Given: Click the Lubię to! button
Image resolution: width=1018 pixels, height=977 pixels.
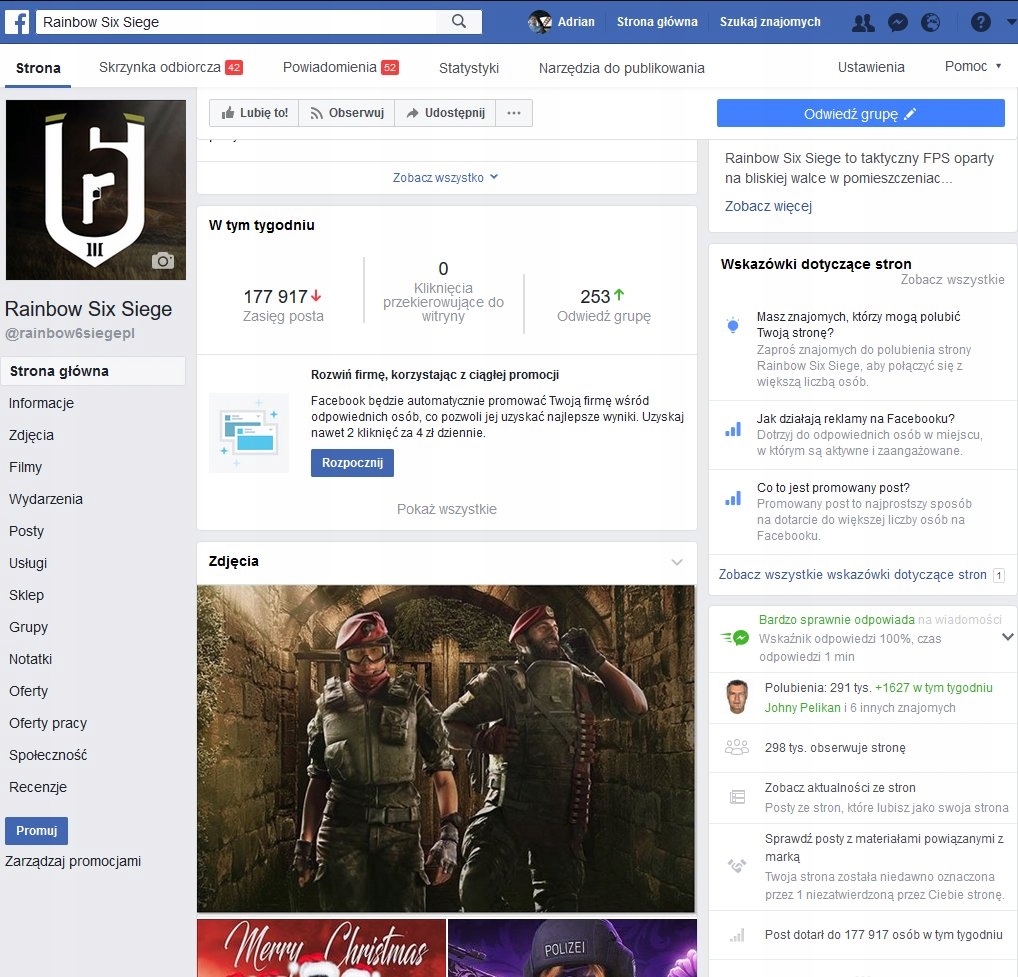Looking at the screenshot, I should pos(254,113).
